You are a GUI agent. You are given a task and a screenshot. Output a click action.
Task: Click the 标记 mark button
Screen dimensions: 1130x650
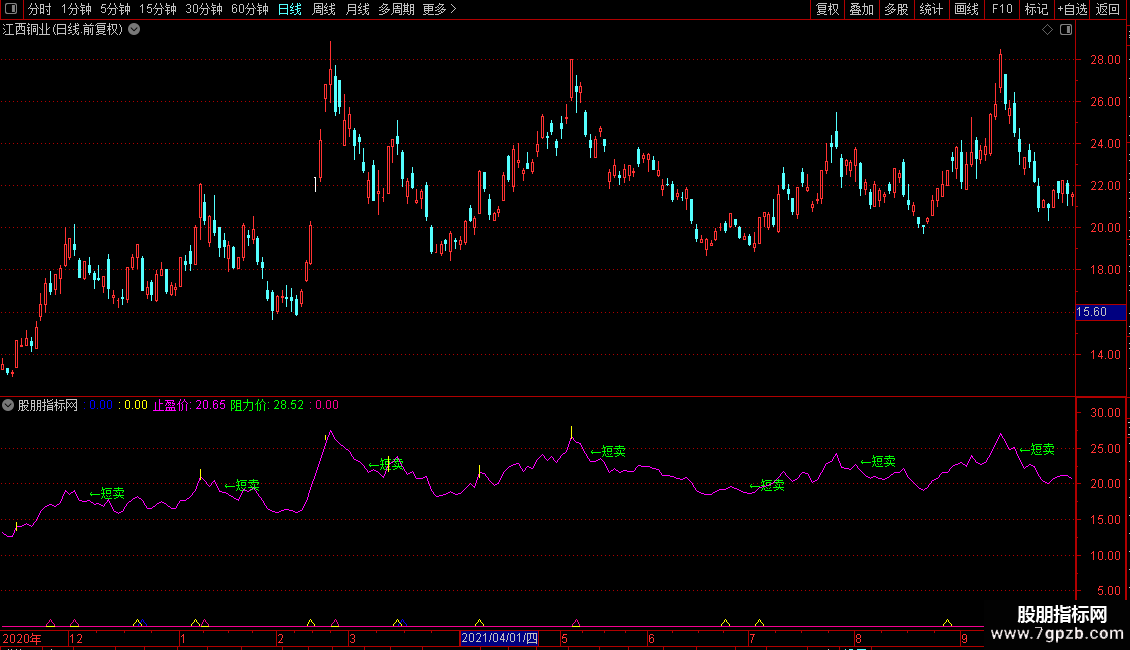(x=1036, y=9)
